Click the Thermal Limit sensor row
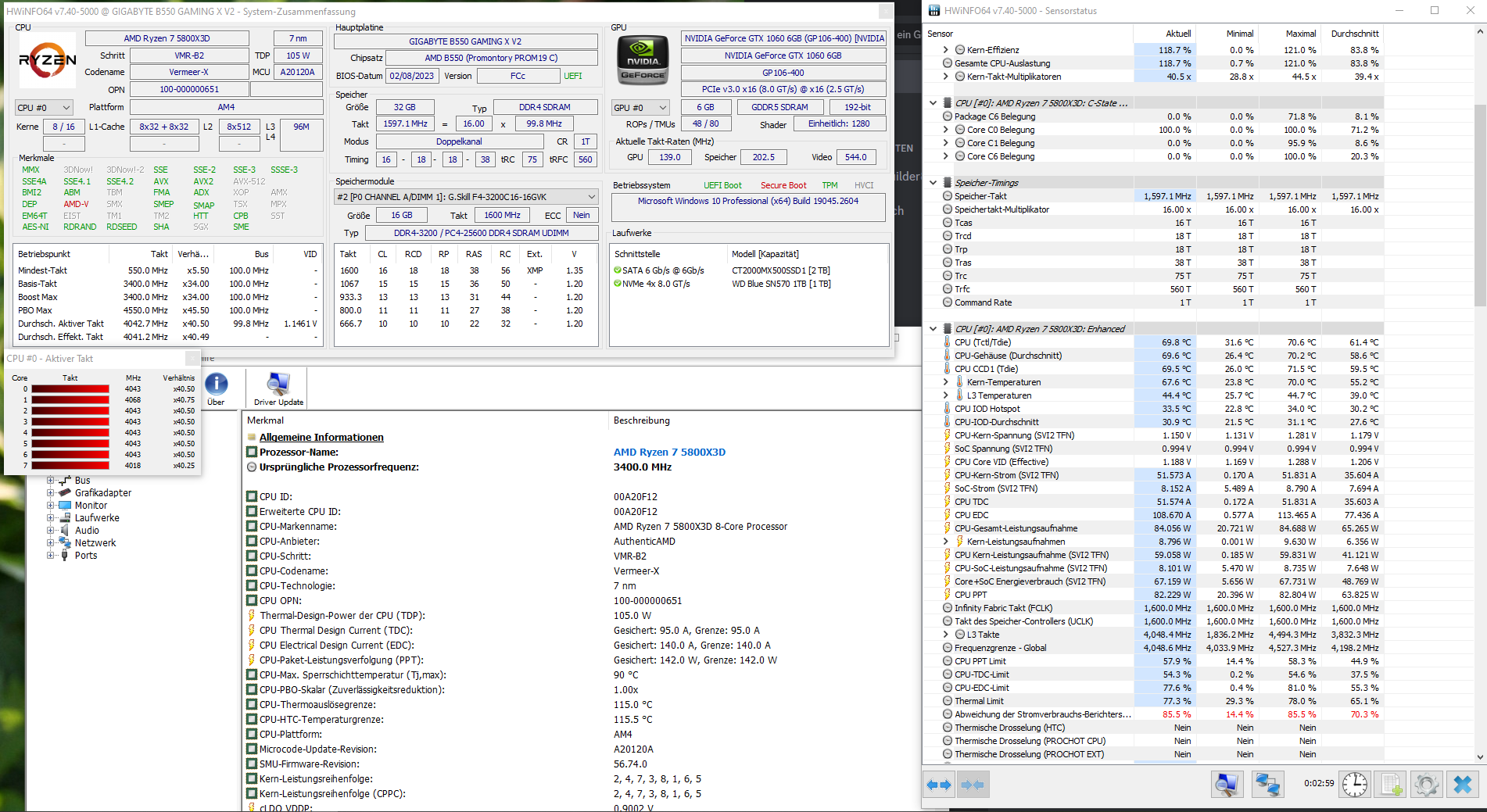The height and width of the screenshot is (812, 1487). click(1153, 701)
